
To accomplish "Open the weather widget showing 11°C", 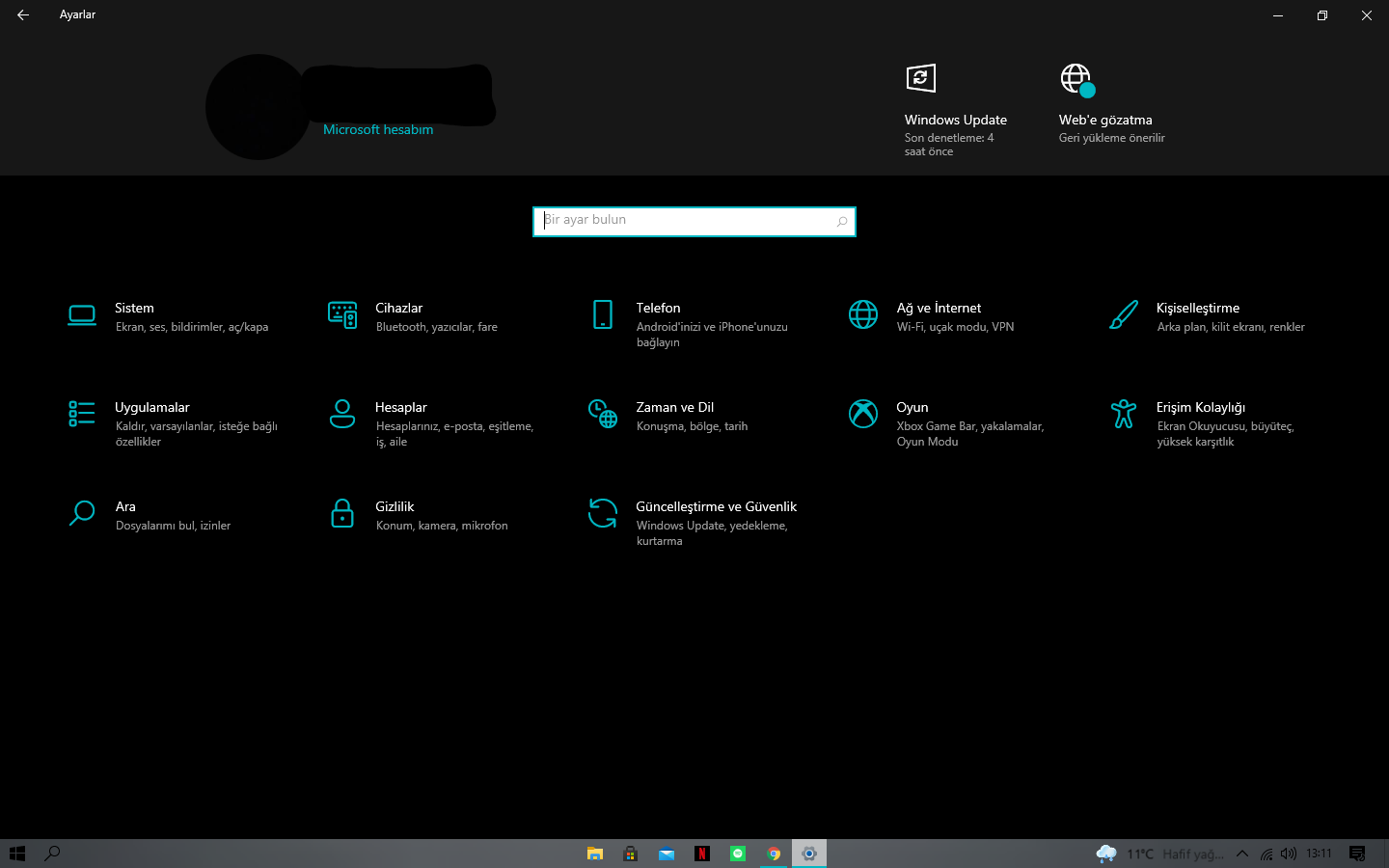I will coord(1160,854).
